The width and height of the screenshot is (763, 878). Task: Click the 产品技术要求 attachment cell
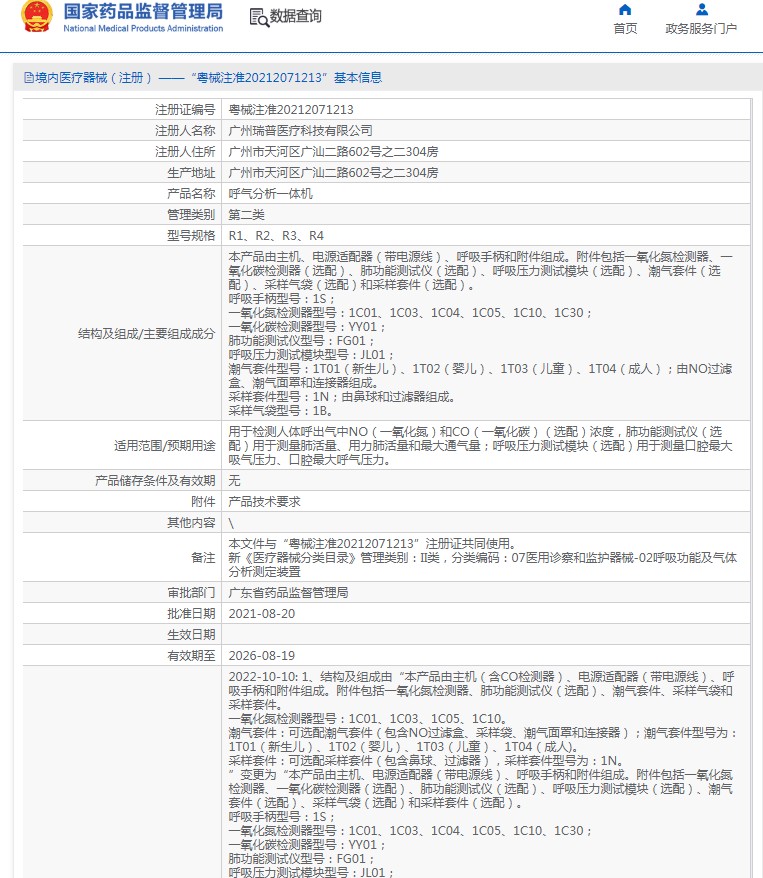pos(264,501)
